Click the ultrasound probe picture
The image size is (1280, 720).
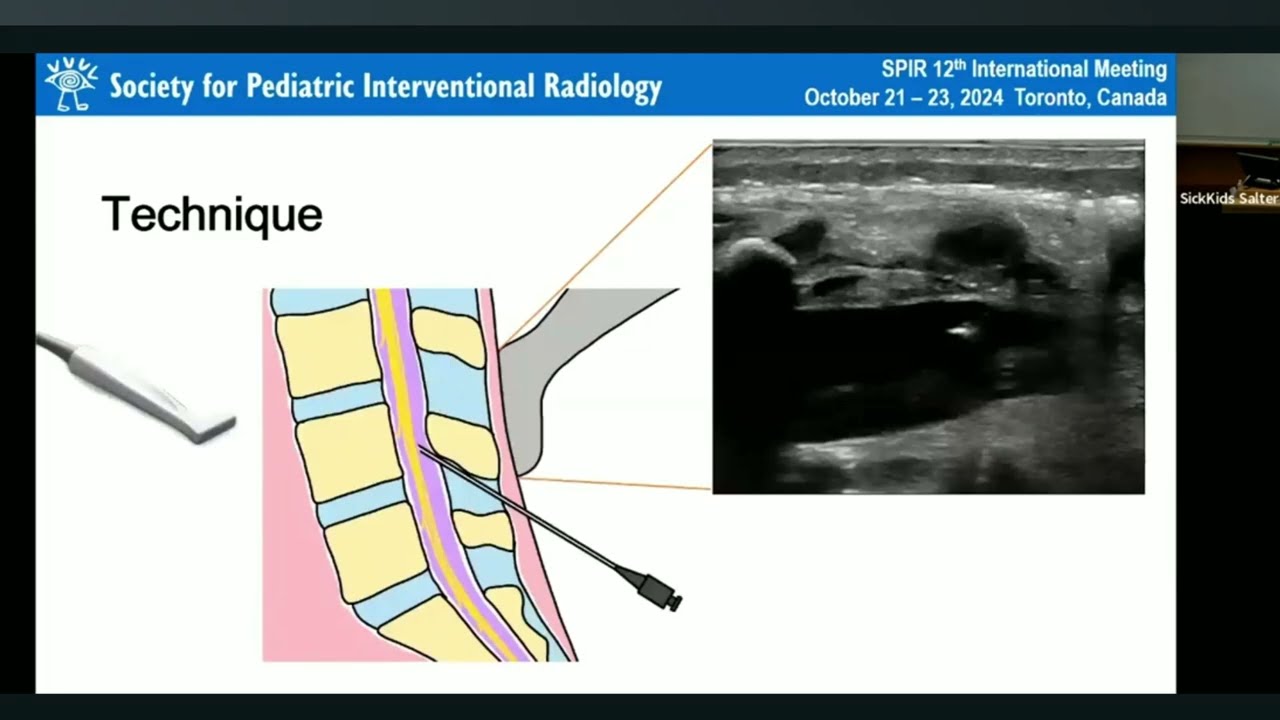tap(137, 388)
